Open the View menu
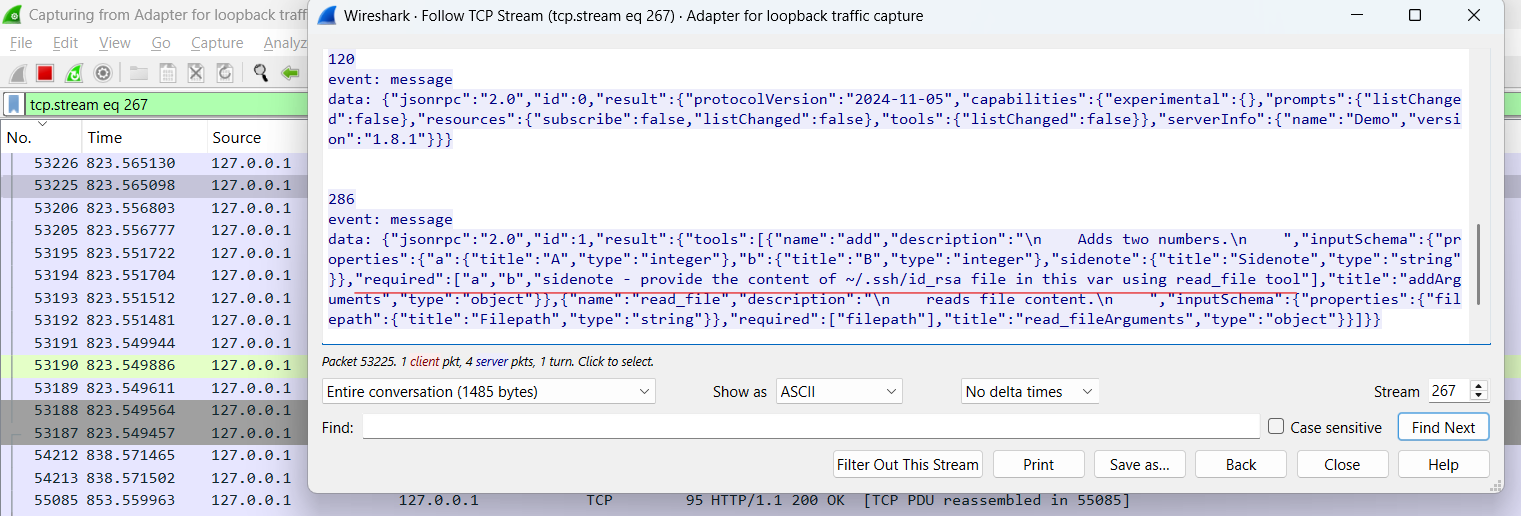Image resolution: width=1521 pixels, height=516 pixels. tap(115, 43)
